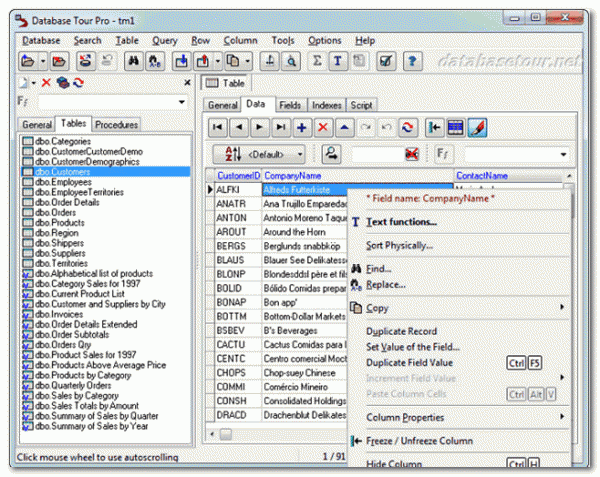Clear the search with red crossed icon
The height and width of the screenshot is (477, 600).
412,154
